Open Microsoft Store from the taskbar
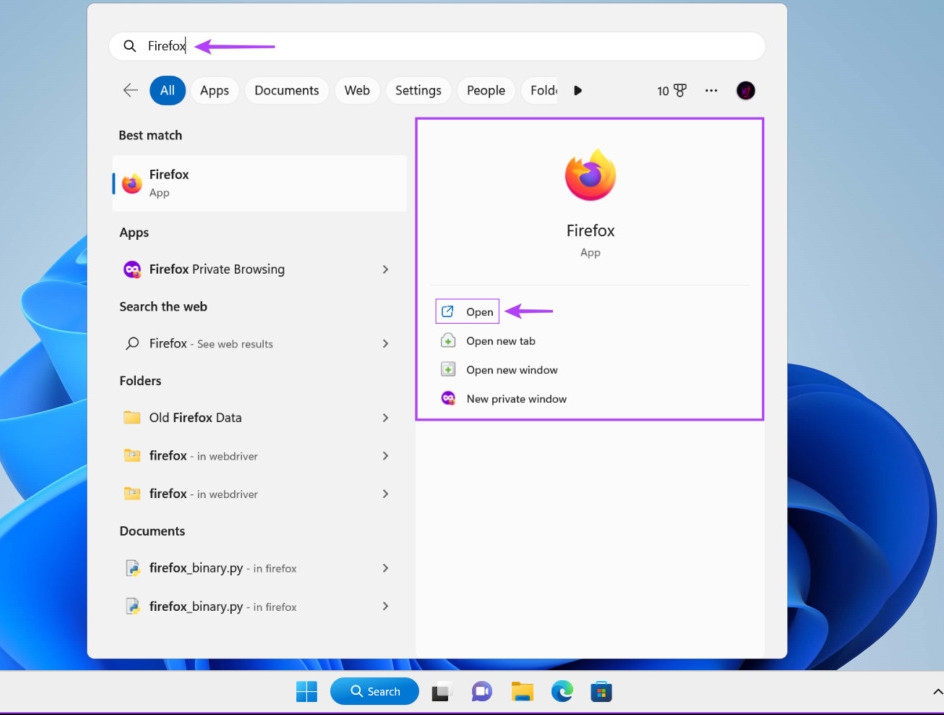The image size is (944, 715). point(601,691)
